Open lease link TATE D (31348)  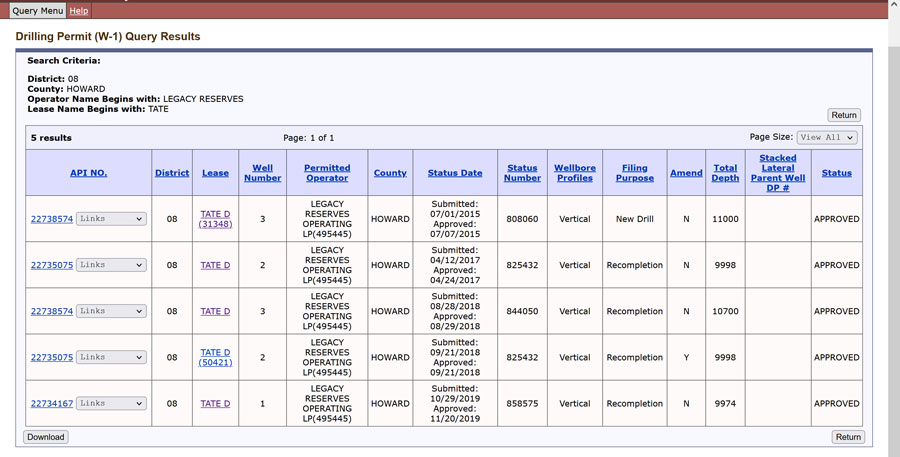click(x=215, y=219)
